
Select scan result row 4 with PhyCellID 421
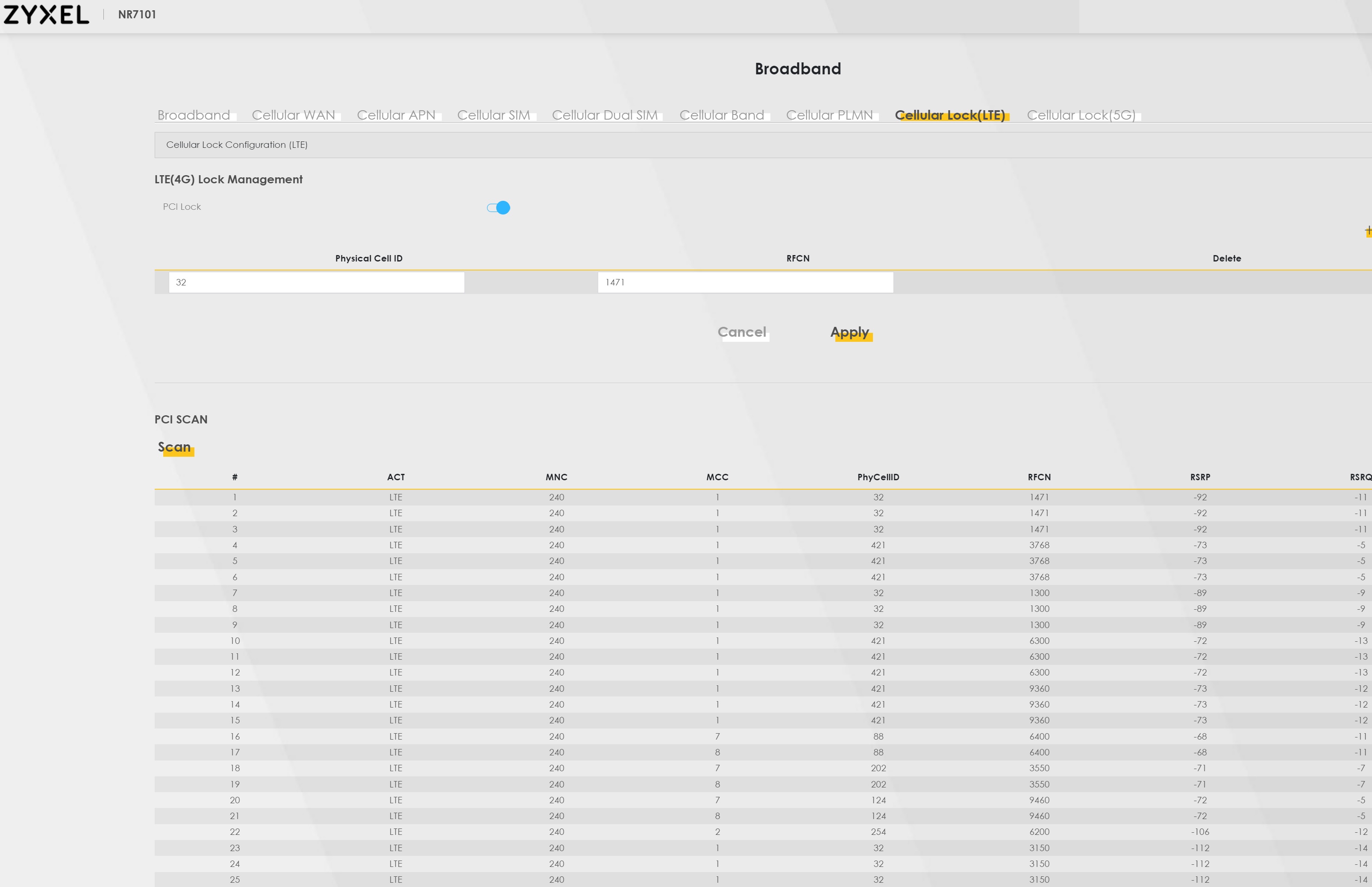[x=878, y=545]
